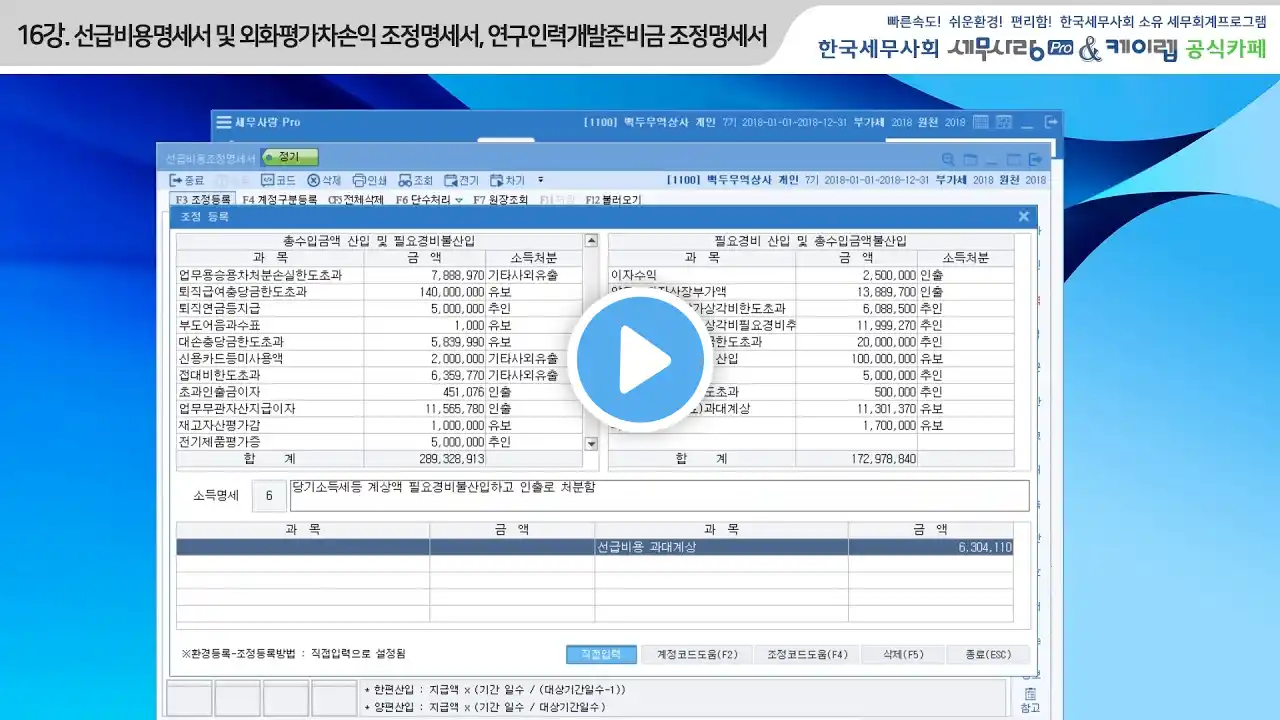Viewport: 1280px width, 720px height.
Task: Click left total 289,328,913
Action: [425, 459]
